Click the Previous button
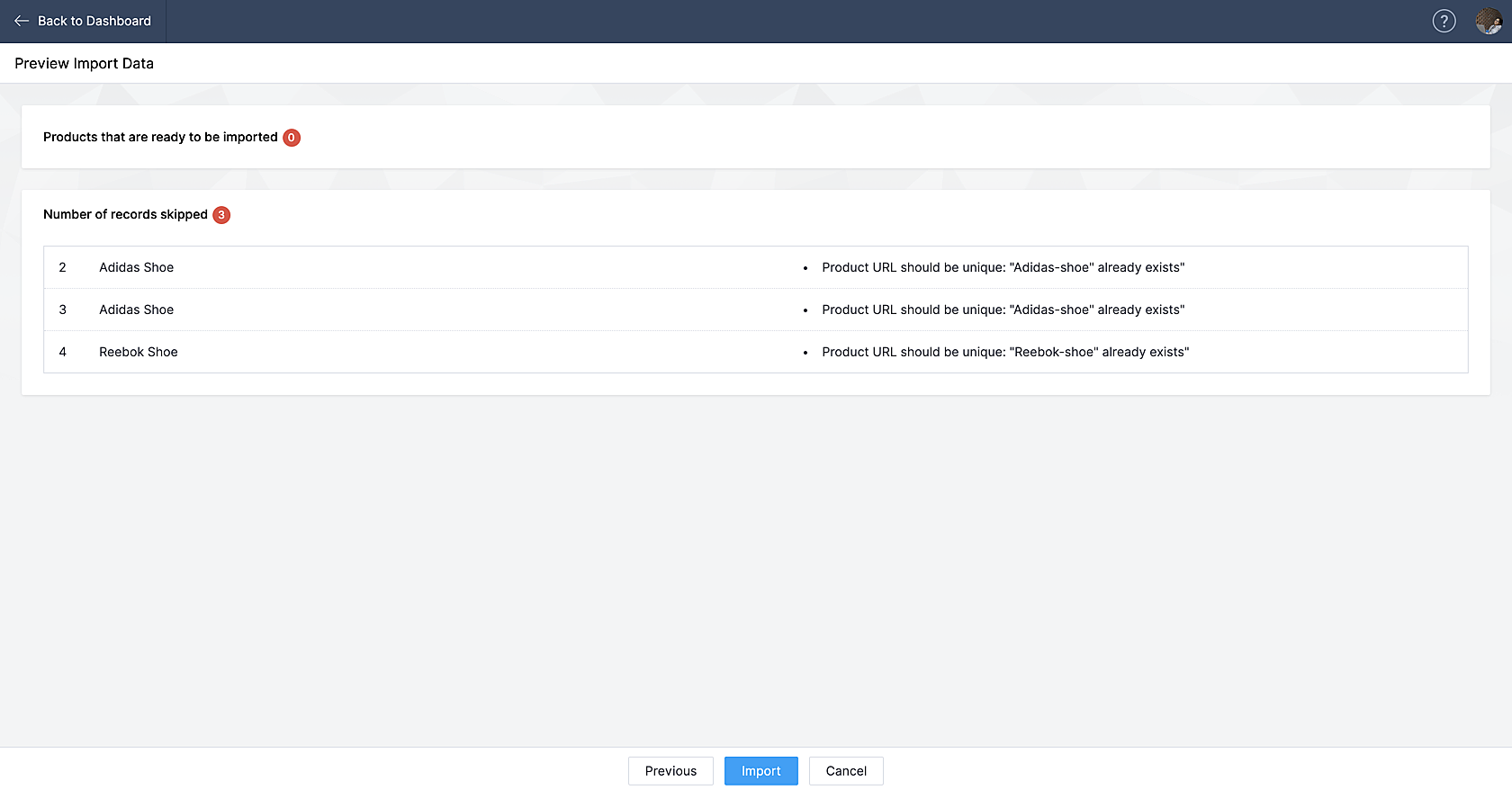This screenshot has height=790, width=1512. click(x=670, y=771)
